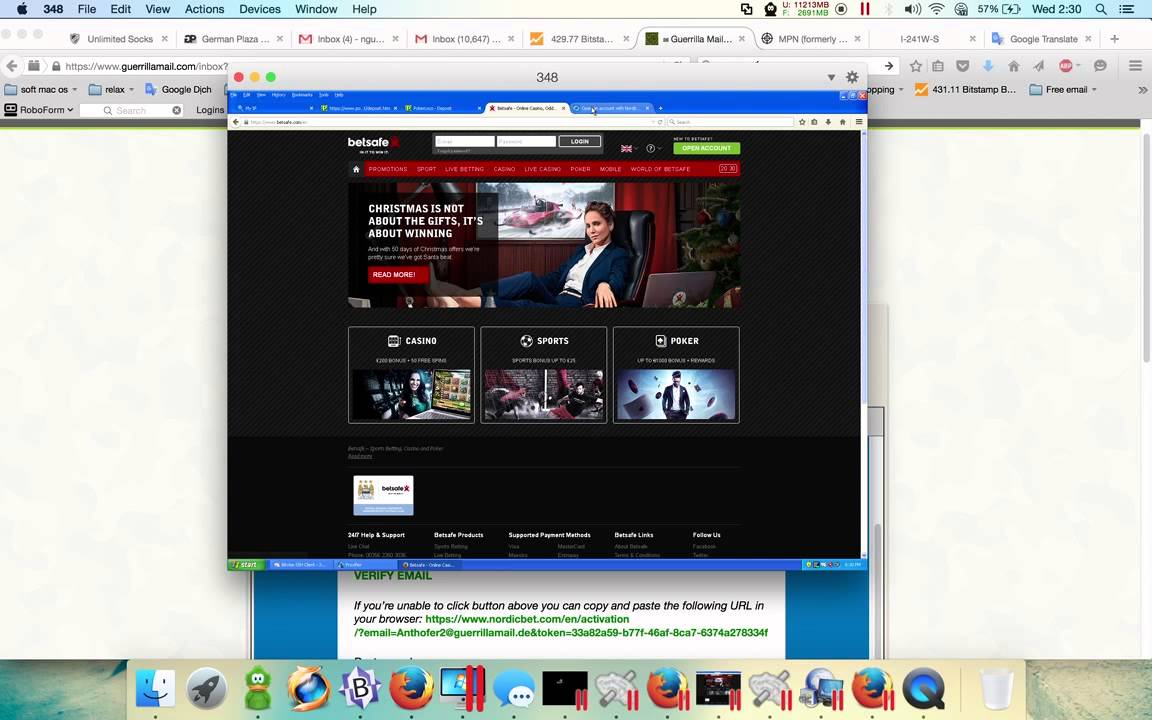
Task: Expand the 348 window dropdown triangle
Action: (831, 77)
